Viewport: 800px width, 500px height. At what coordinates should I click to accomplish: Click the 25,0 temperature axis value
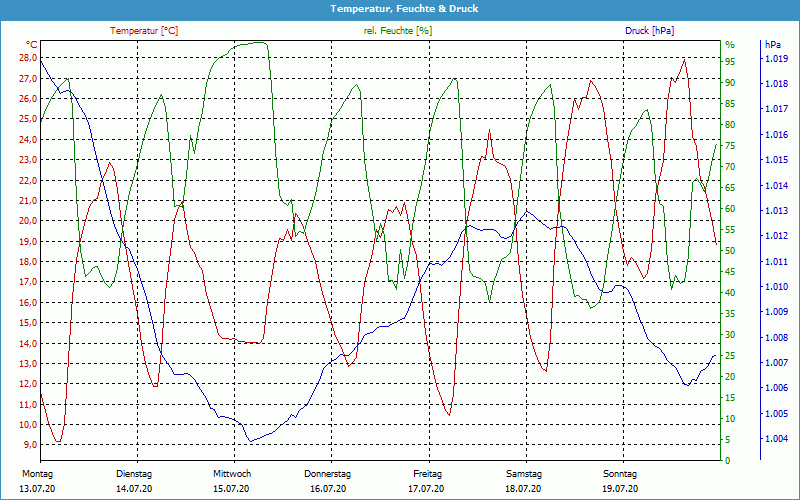coord(29,119)
